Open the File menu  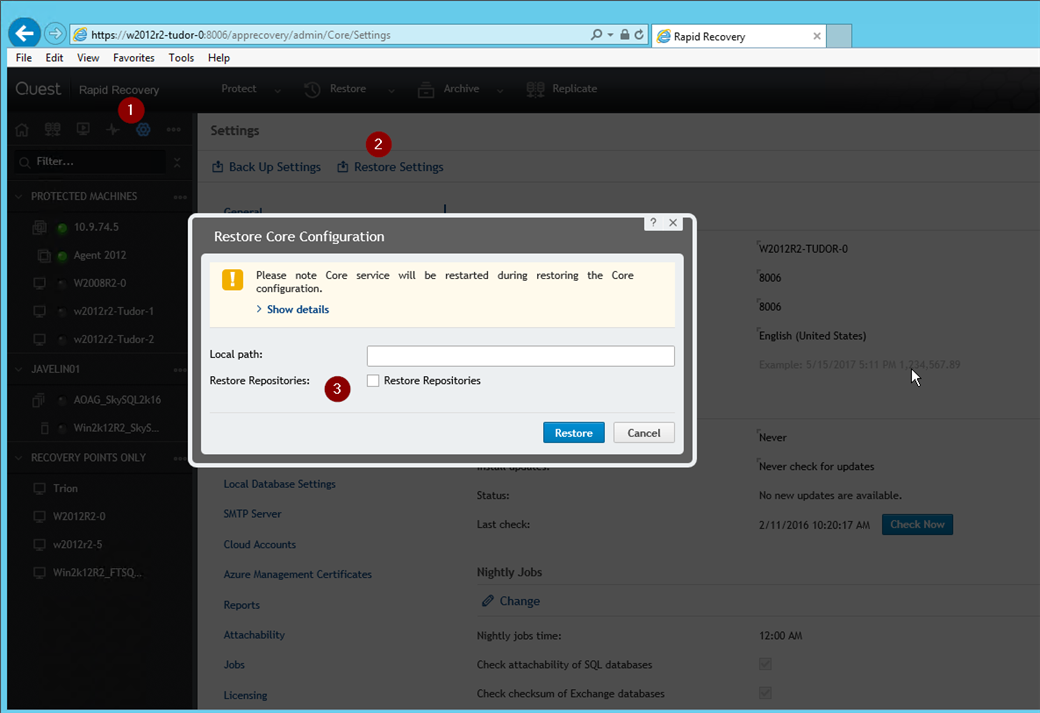coord(24,58)
